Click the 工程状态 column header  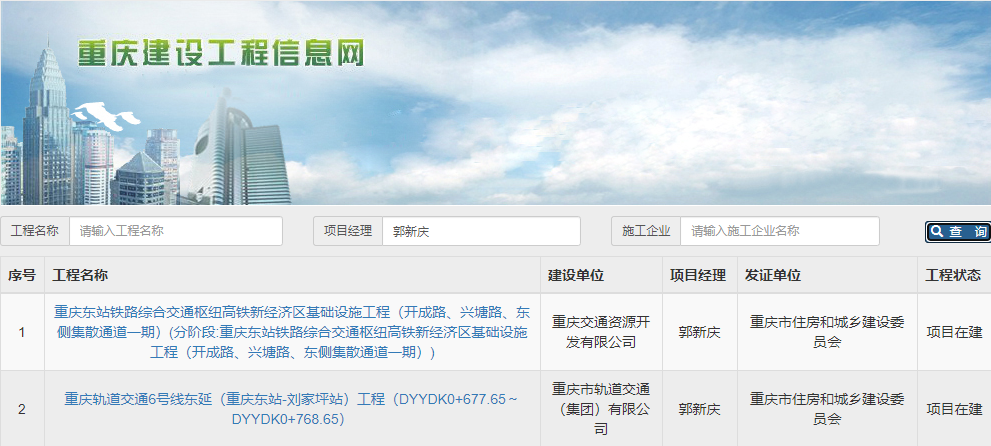pyautogui.click(x=953, y=276)
